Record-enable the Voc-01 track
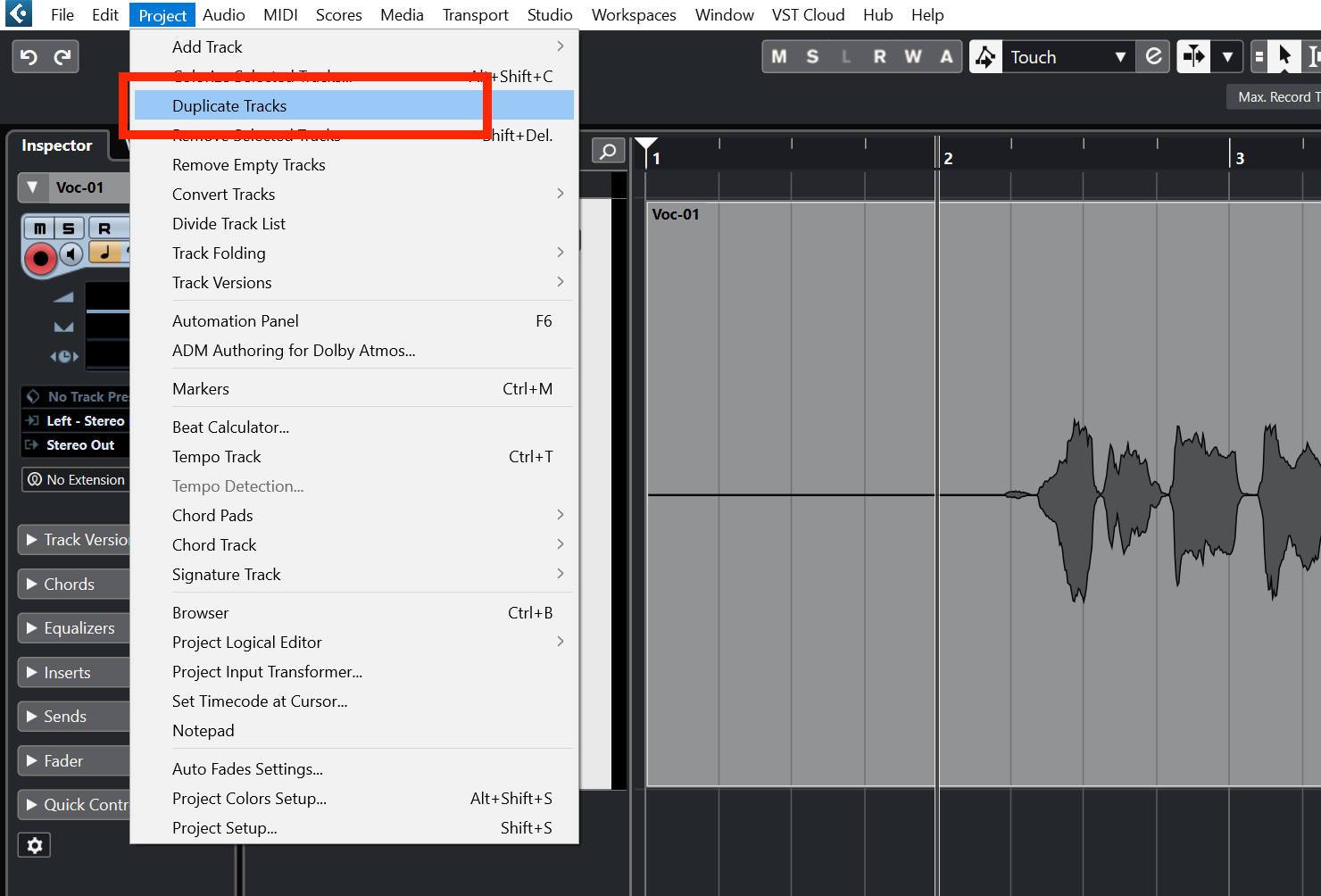 [40, 260]
